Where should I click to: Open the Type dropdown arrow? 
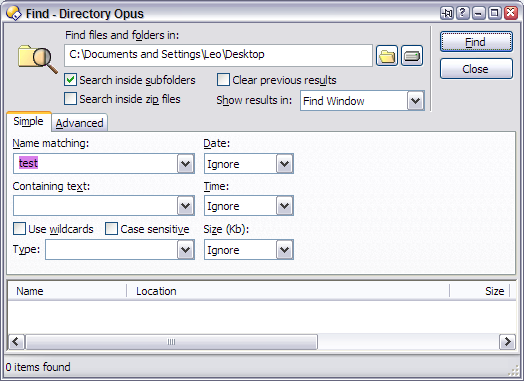pyautogui.click(x=185, y=250)
